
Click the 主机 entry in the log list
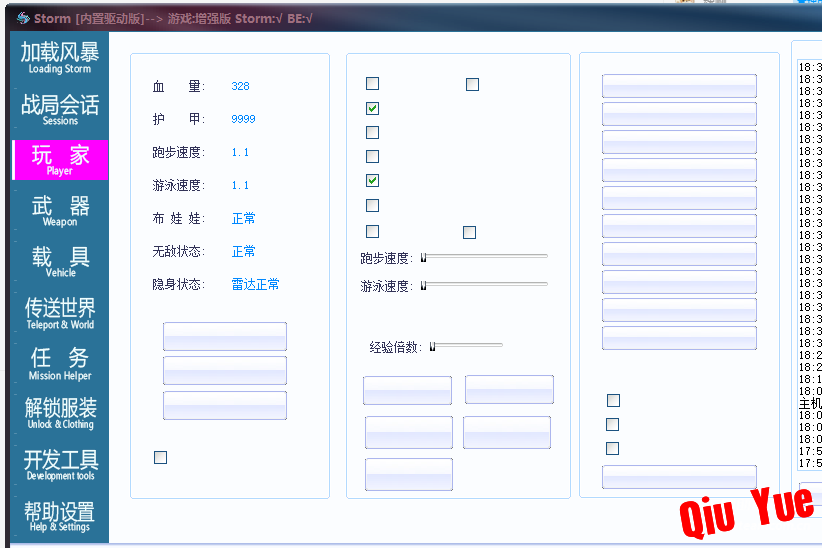point(810,403)
